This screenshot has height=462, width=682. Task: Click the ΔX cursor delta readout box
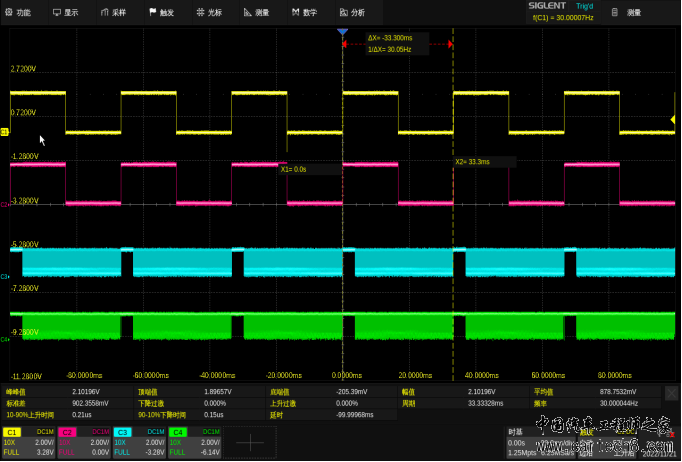pyautogui.click(x=396, y=44)
